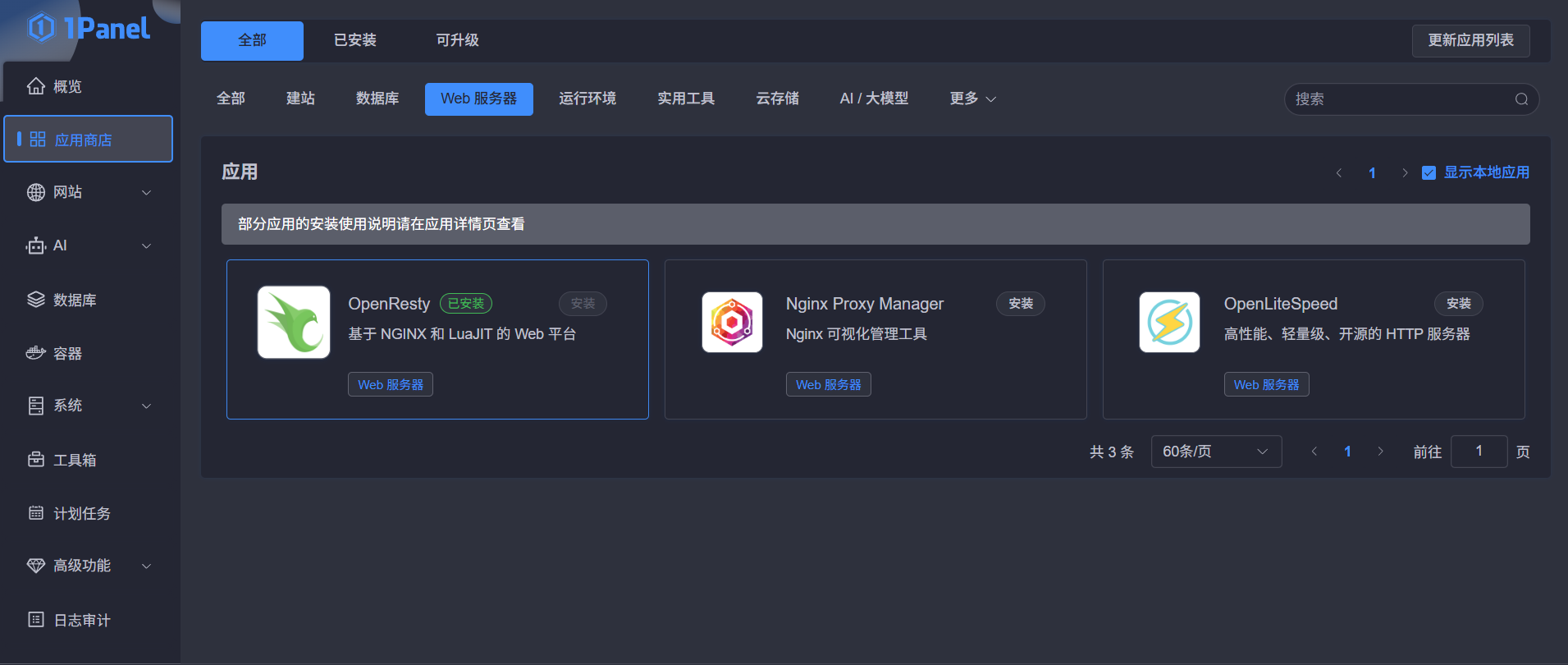Switch to the 全部 top tab
Viewport: 1568px width, 665px height.
tap(252, 40)
